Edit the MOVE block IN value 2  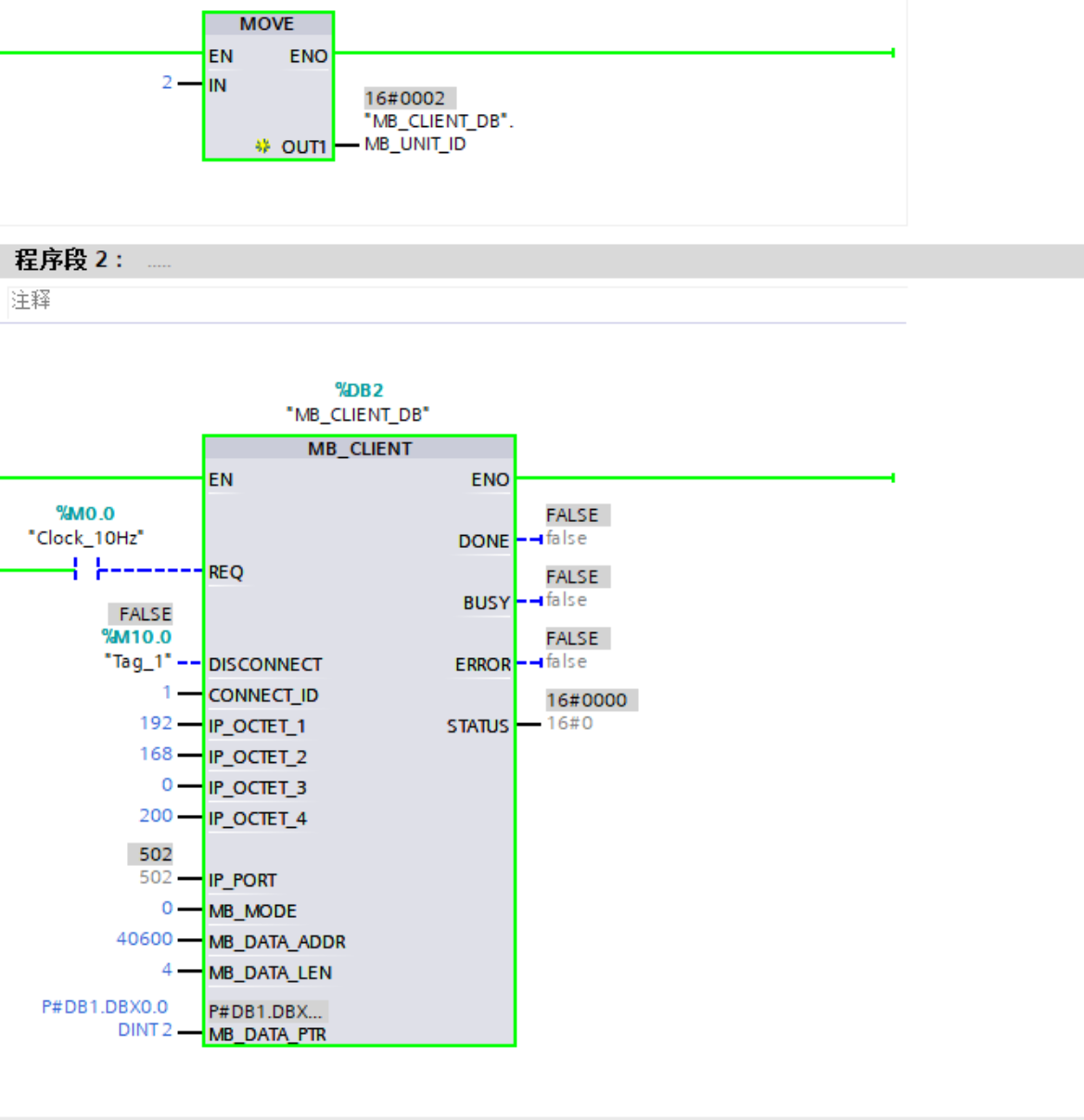[x=167, y=83]
